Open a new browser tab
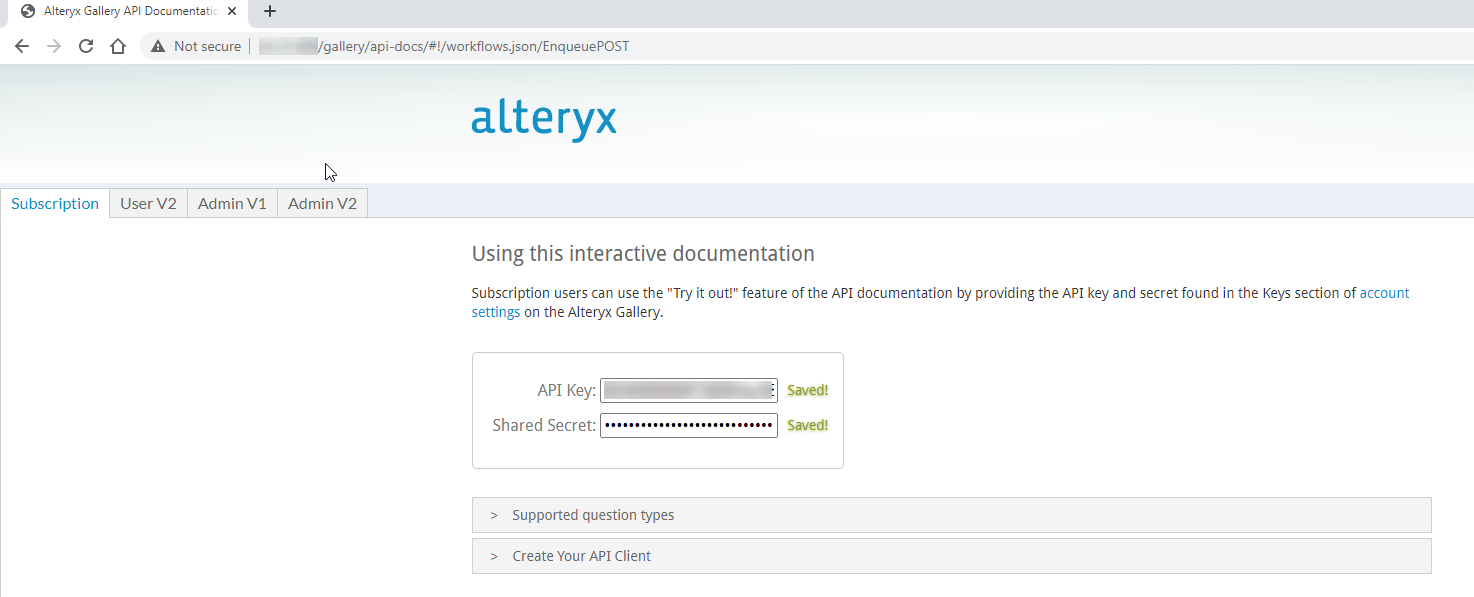The image size is (1474, 597). 269,12
